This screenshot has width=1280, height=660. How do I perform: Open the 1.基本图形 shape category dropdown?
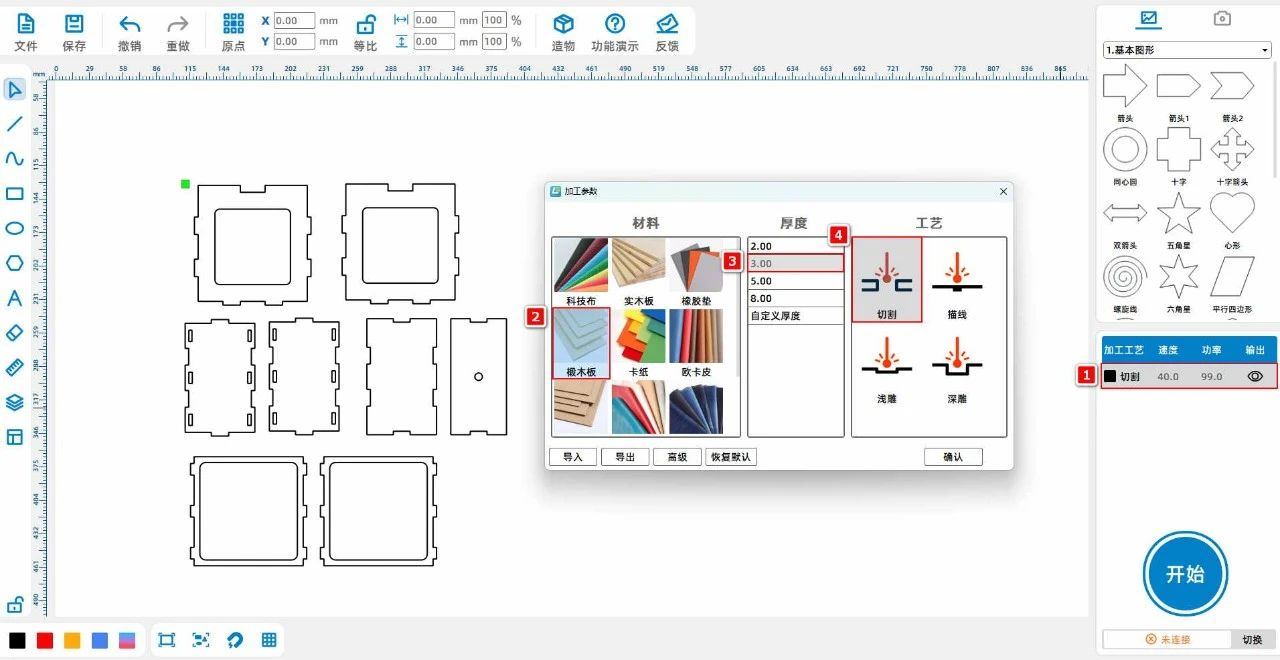coord(1186,50)
